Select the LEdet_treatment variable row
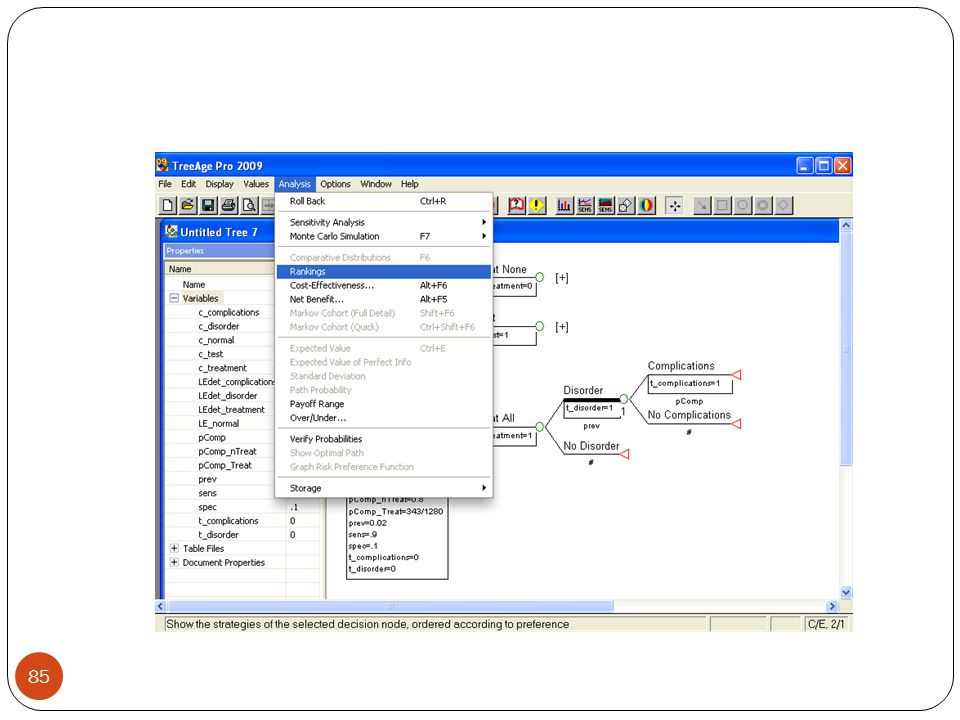Image resolution: width=960 pixels, height=720 pixels. pos(231,410)
